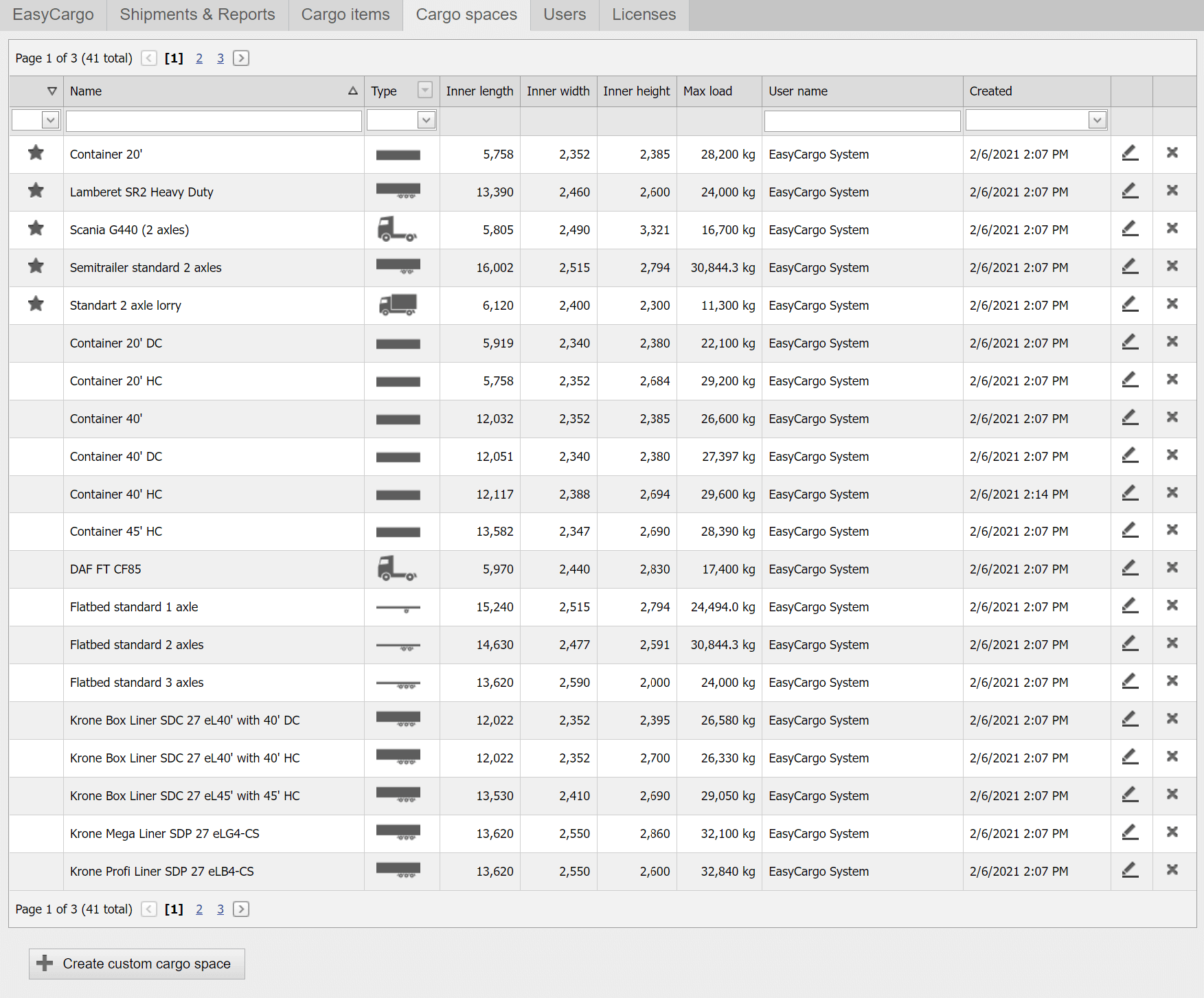Expand the Created date filter dropdown

click(1097, 121)
